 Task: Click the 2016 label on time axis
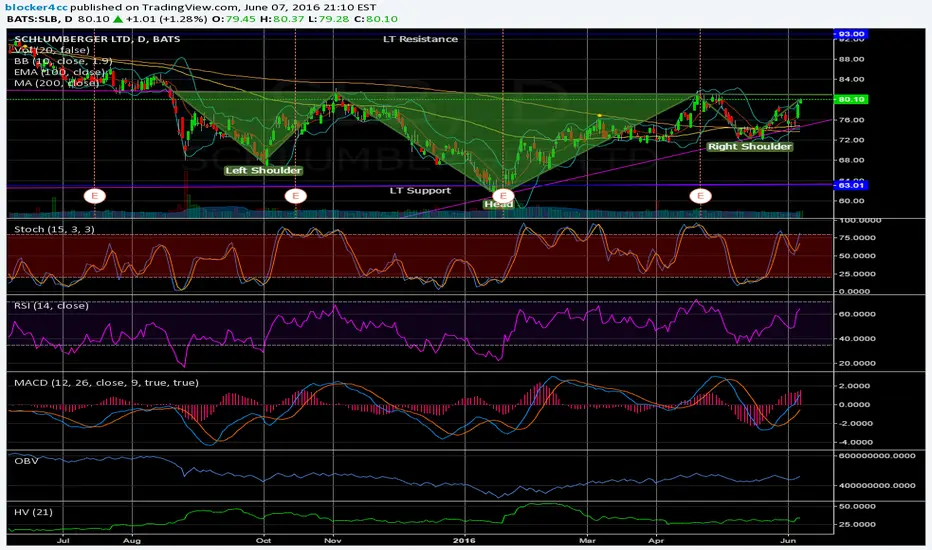(x=464, y=540)
